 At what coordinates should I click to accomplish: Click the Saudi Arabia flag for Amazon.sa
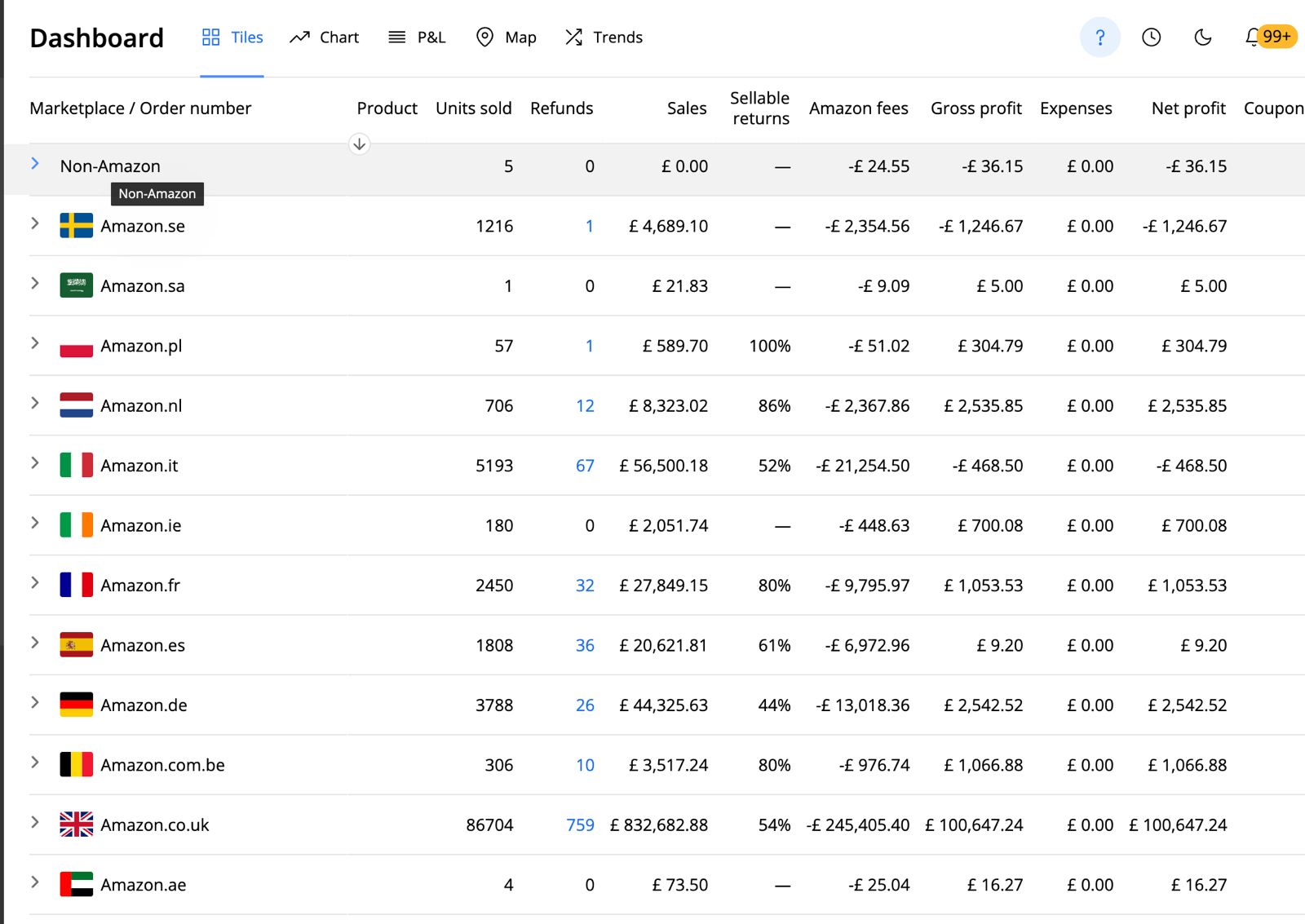tap(76, 285)
